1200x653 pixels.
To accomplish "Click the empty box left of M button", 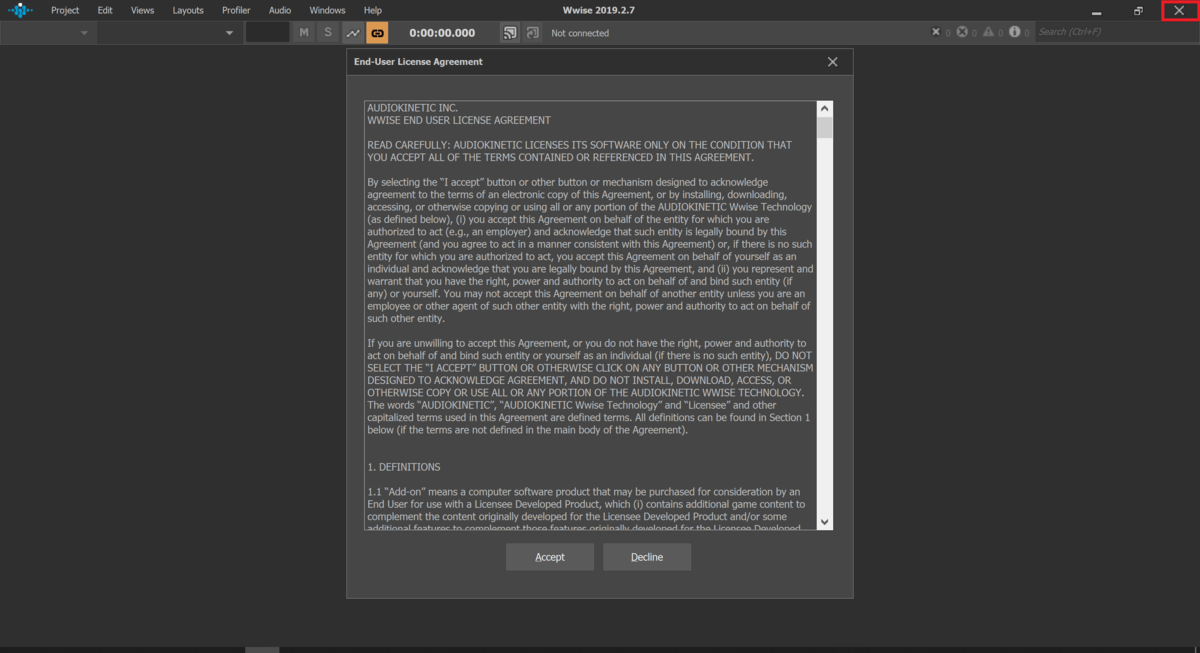I will coord(267,33).
